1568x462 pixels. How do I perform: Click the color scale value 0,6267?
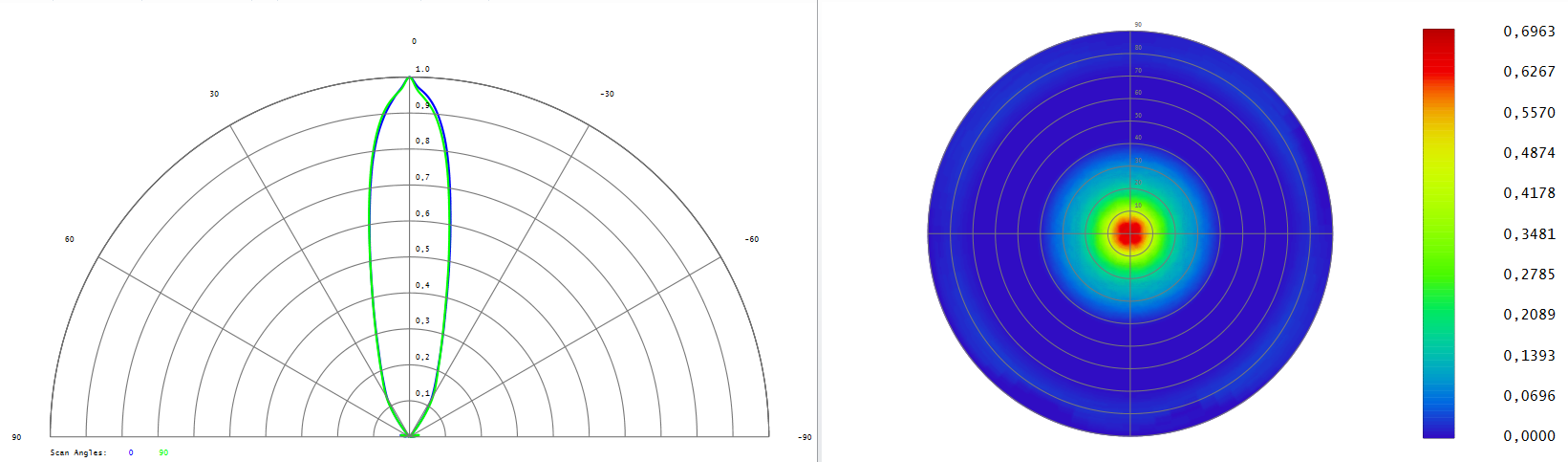pos(1529,72)
